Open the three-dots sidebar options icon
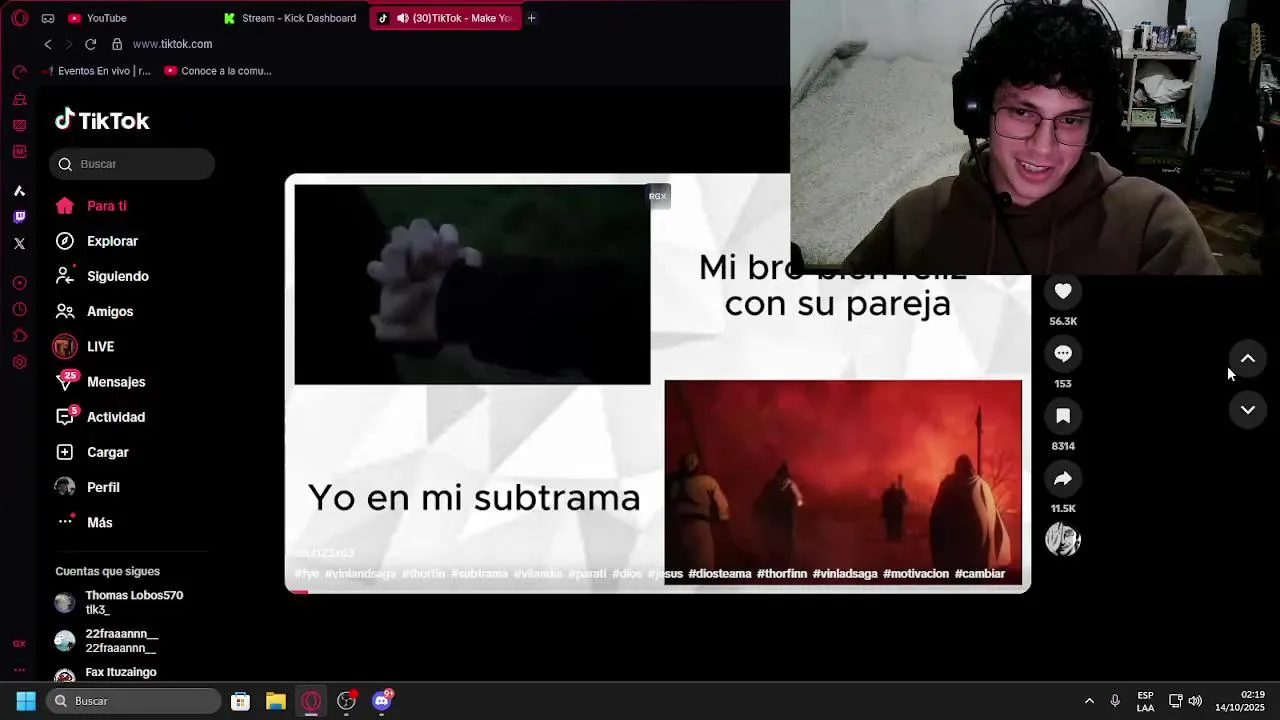The height and width of the screenshot is (720, 1280). (x=19, y=670)
